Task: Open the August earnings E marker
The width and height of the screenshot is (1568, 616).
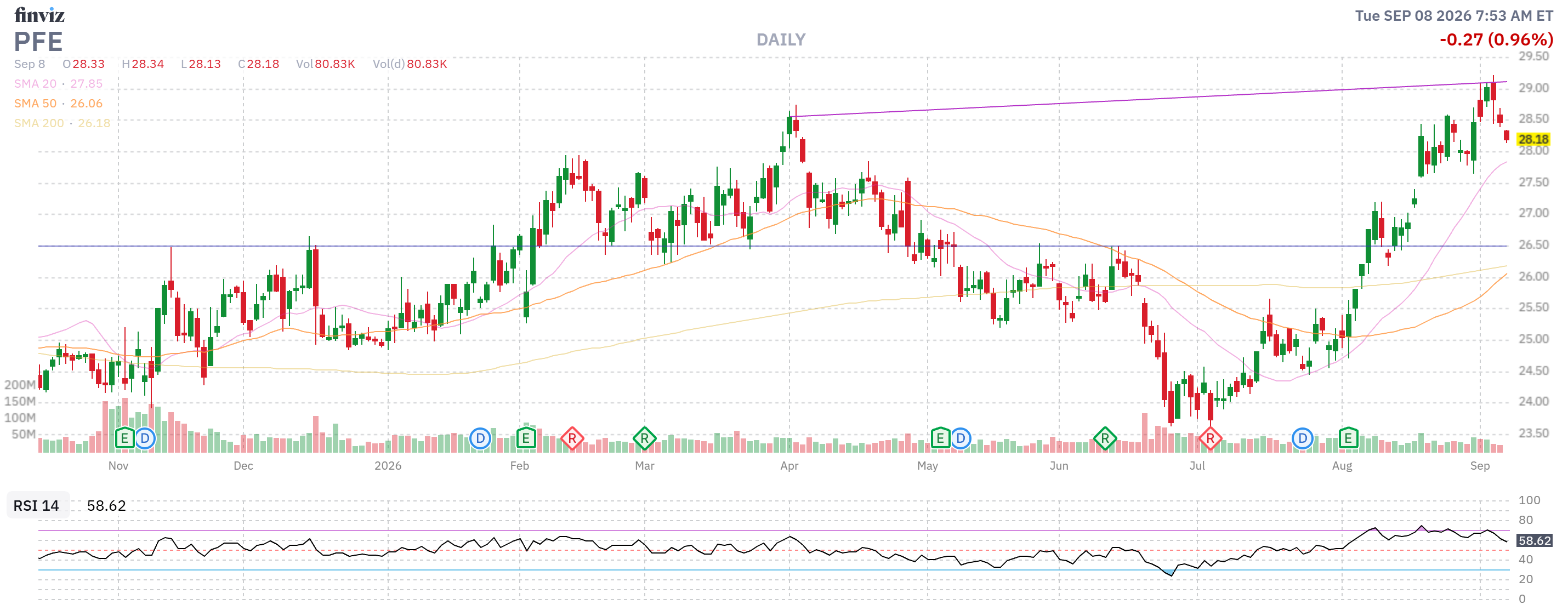Action: [x=1348, y=438]
